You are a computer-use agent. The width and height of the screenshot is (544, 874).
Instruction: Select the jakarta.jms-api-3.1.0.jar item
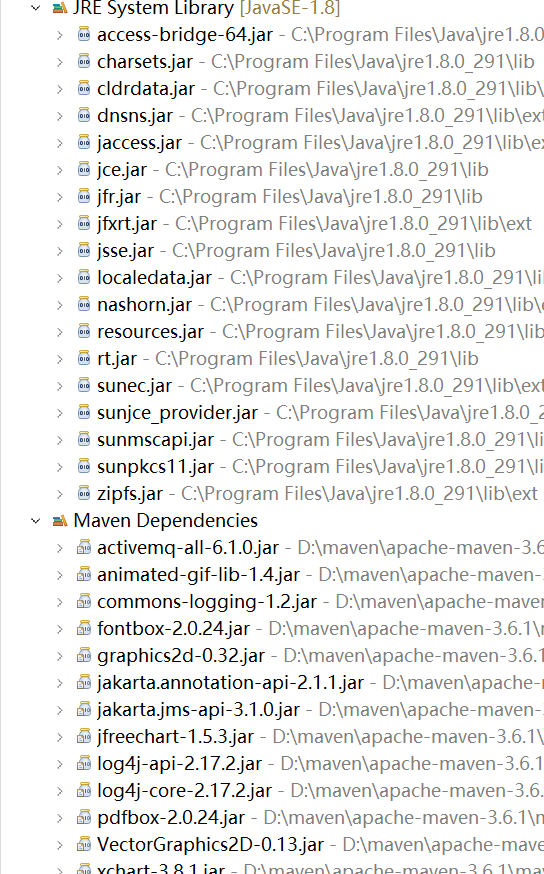coord(198,710)
